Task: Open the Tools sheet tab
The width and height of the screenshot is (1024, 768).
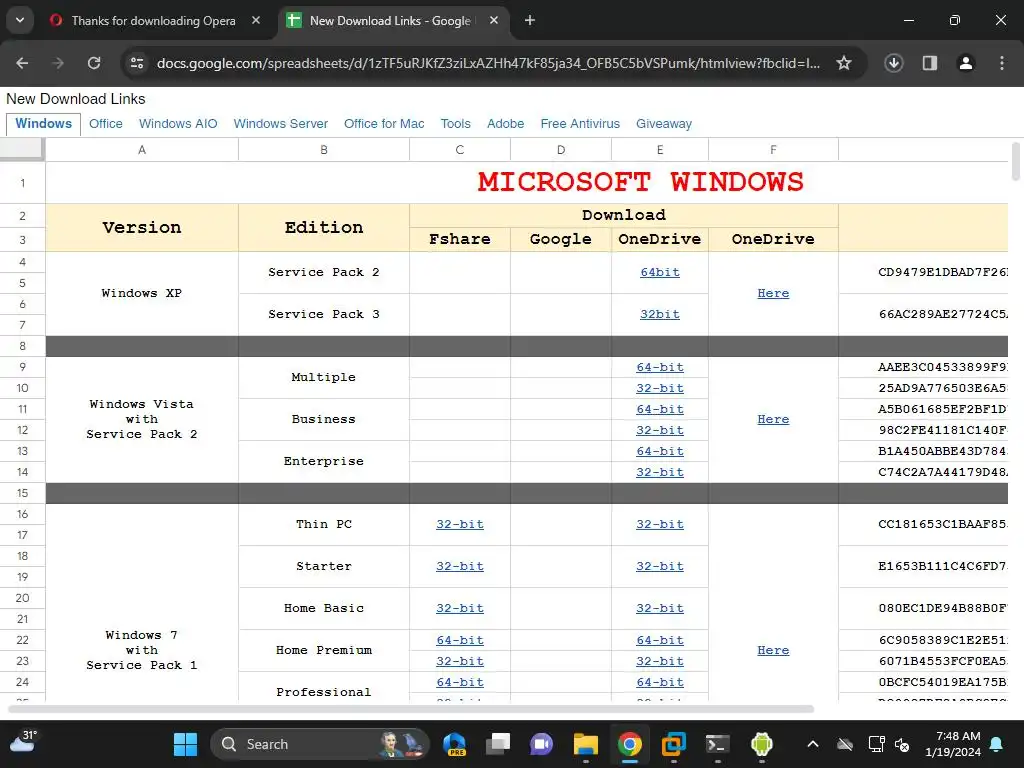Action: coord(455,123)
